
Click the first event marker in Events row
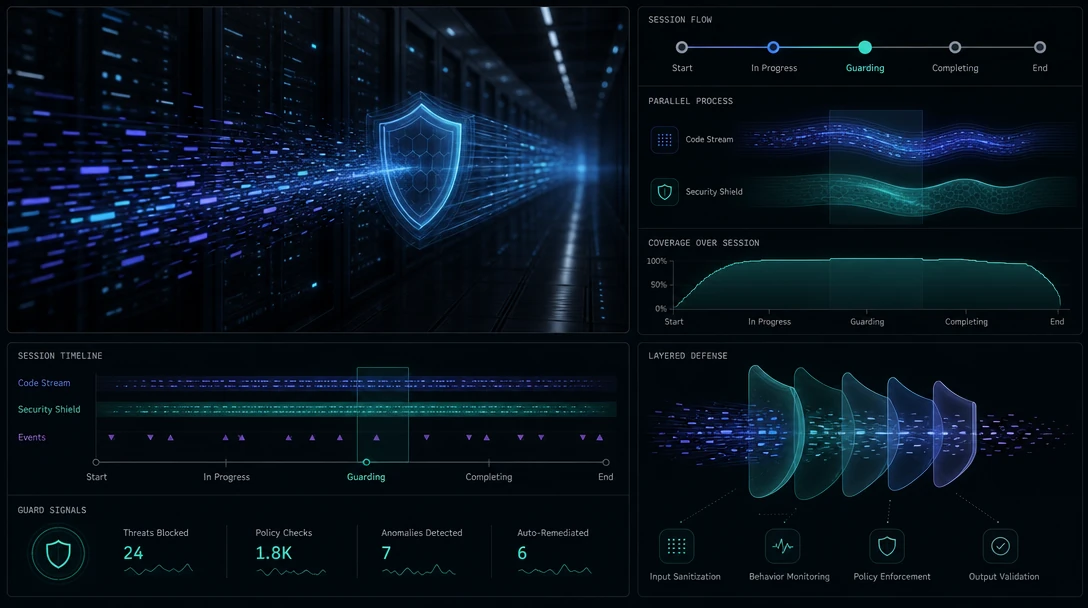[111, 437]
